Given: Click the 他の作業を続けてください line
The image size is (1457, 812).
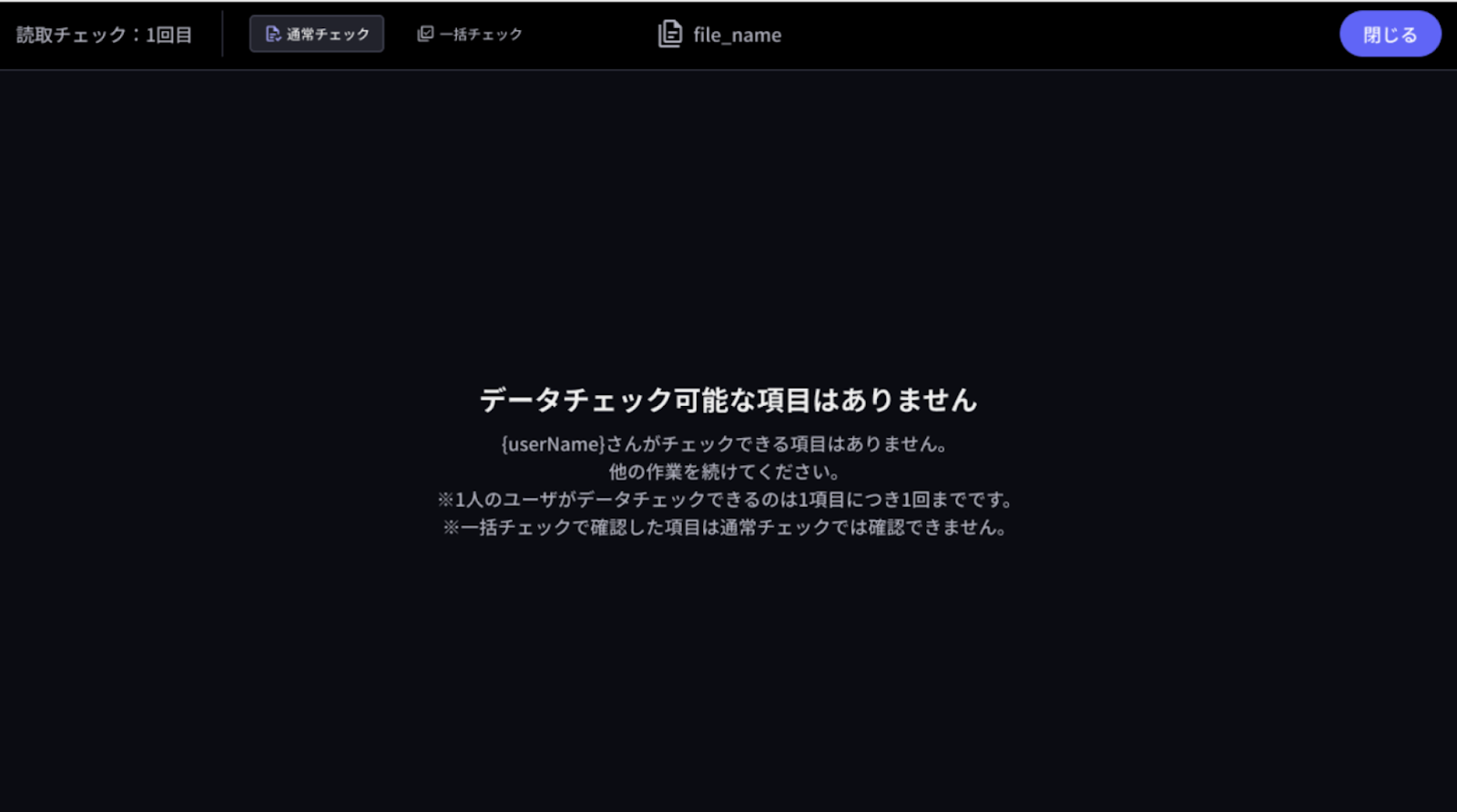Looking at the screenshot, I should [x=724, y=472].
